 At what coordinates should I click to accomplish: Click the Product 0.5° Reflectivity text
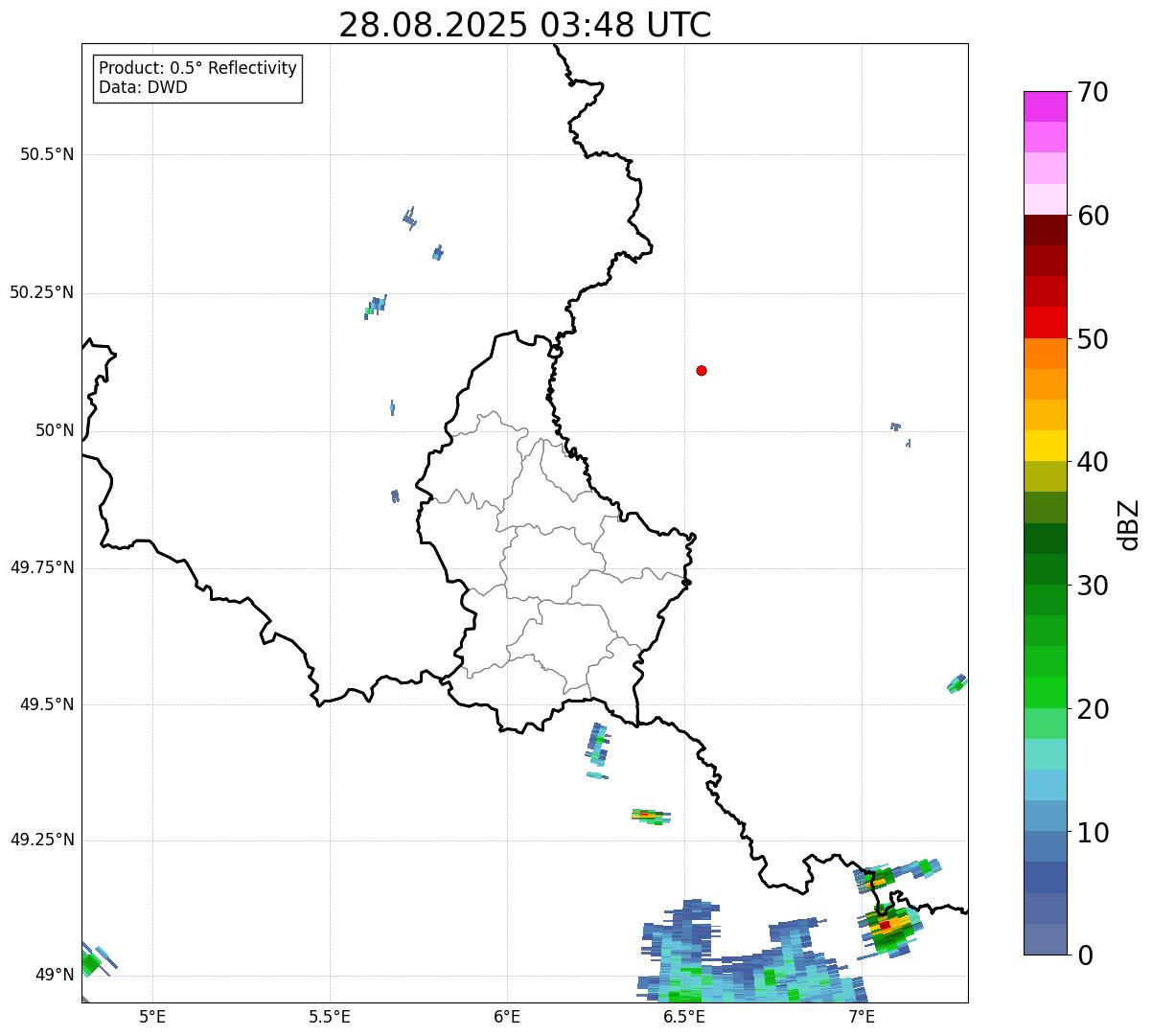point(197,69)
